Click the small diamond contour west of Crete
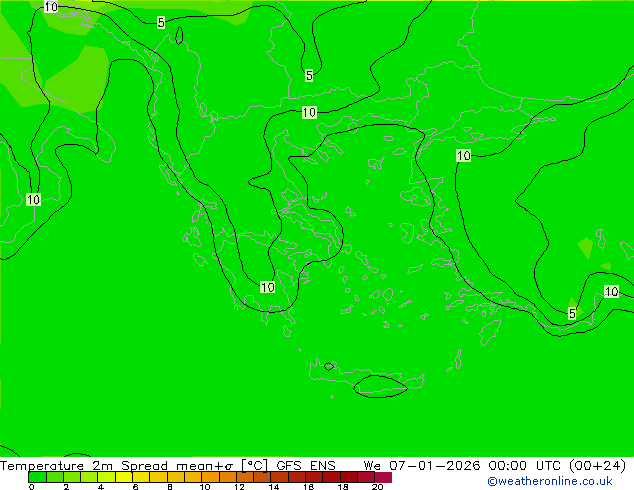634x490 pixels. 329,366
